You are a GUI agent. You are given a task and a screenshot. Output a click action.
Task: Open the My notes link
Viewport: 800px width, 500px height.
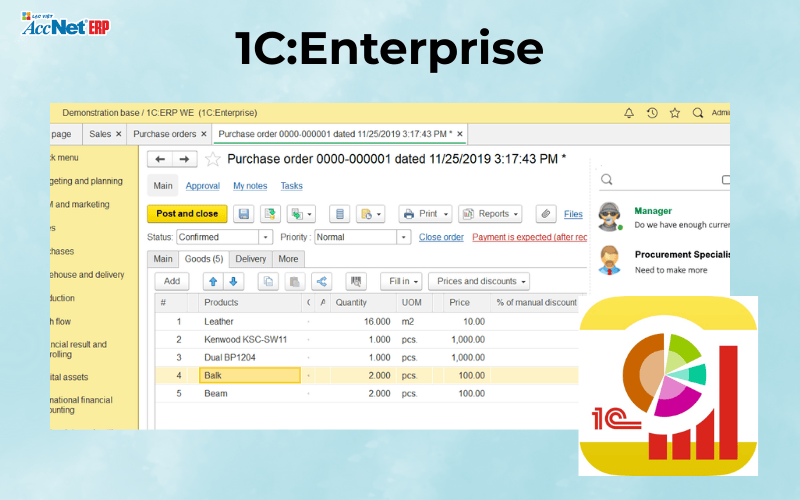(x=250, y=186)
